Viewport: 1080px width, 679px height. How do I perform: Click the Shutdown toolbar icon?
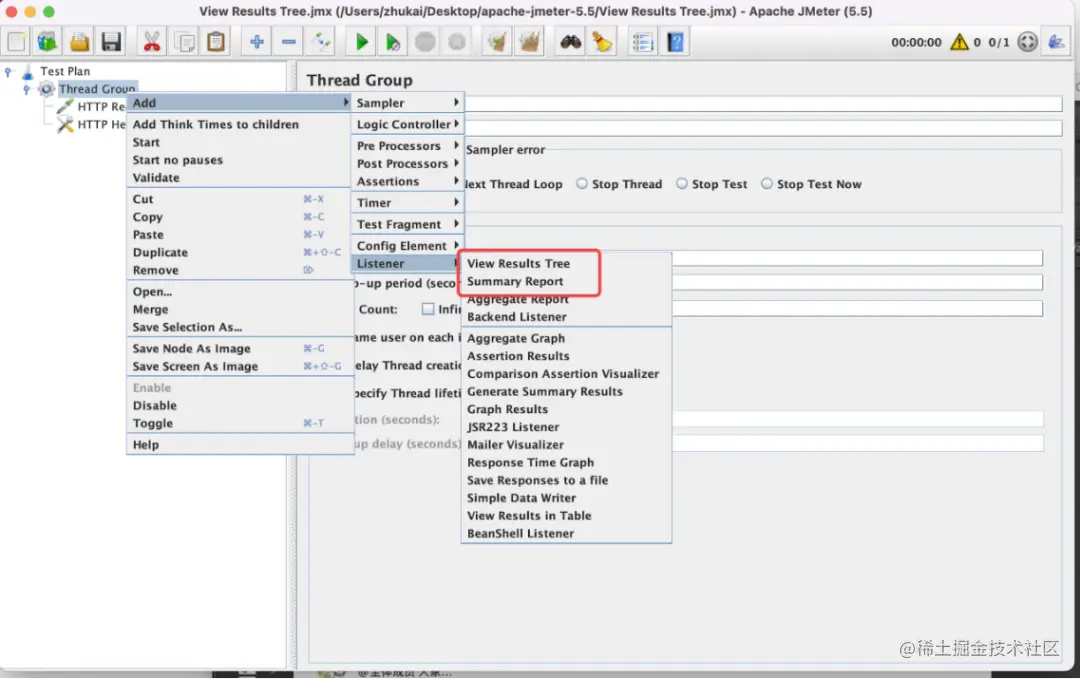(x=457, y=42)
